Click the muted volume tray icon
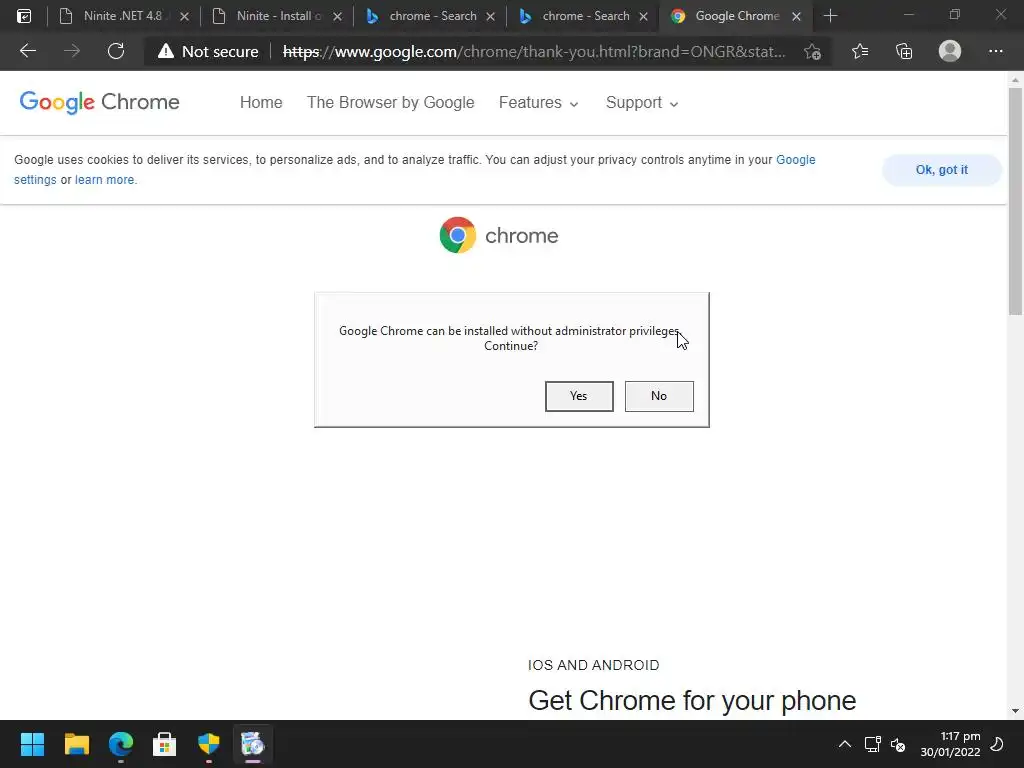Image resolution: width=1024 pixels, height=768 pixels. tap(899, 744)
